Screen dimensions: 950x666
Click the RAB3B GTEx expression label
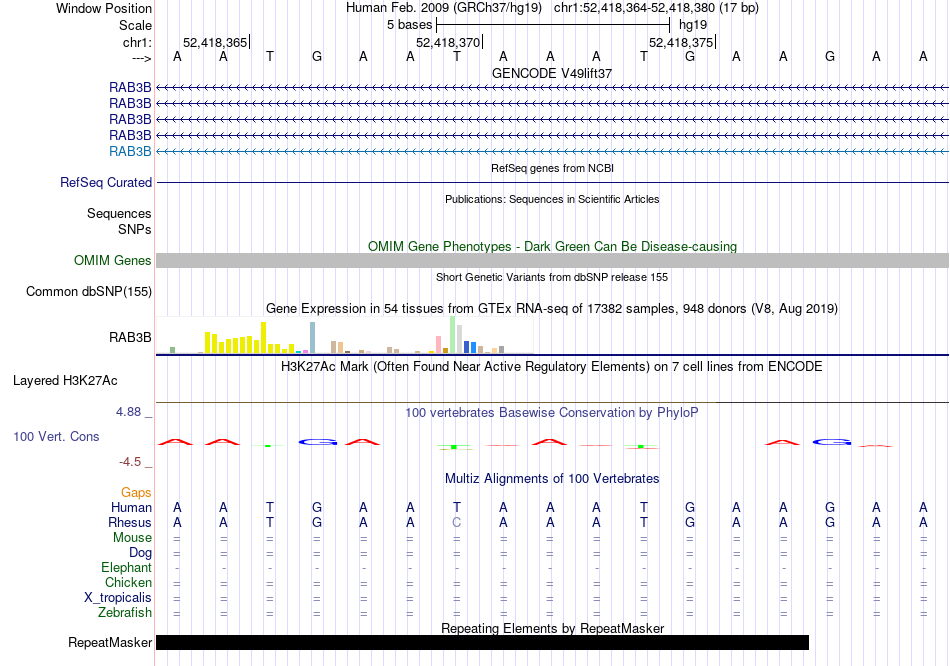click(x=130, y=338)
